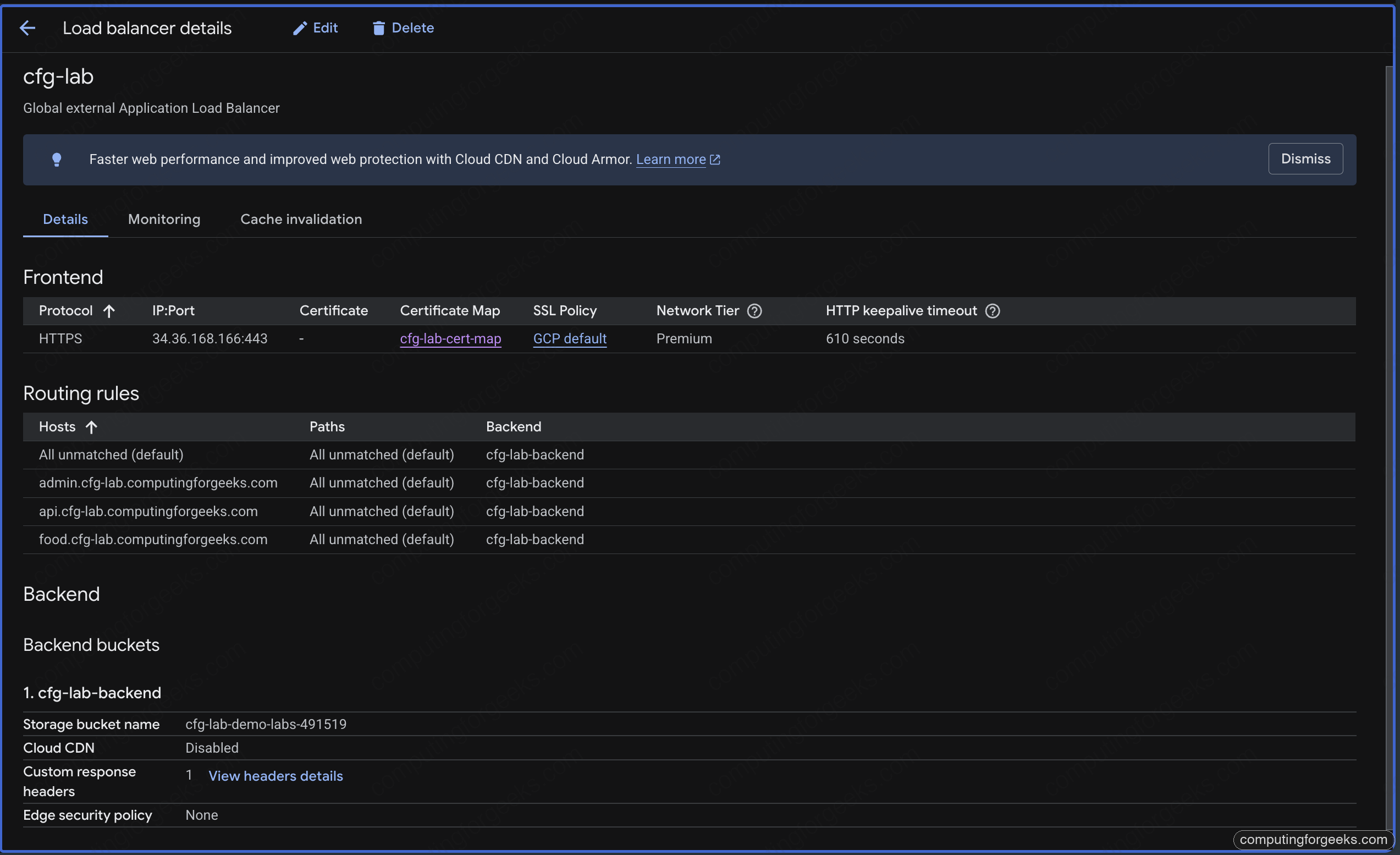Click the lightbulb icon in the banner
This screenshot has height=855, width=1400.
tap(57, 160)
